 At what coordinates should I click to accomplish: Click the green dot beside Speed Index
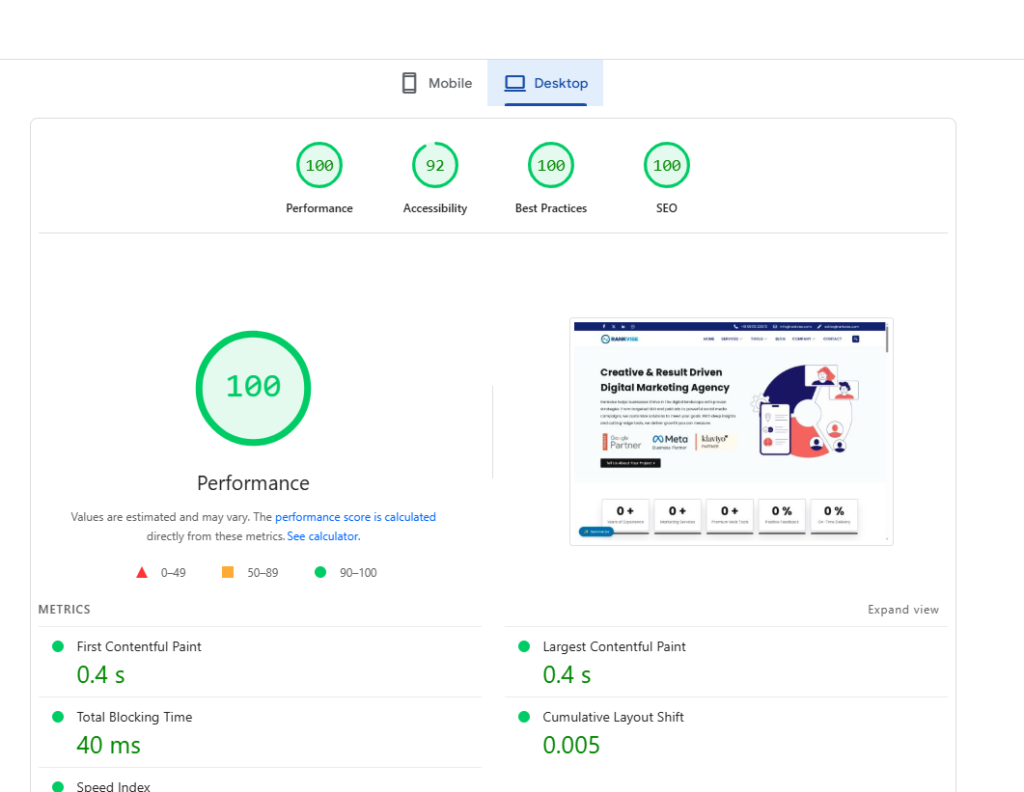58,785
